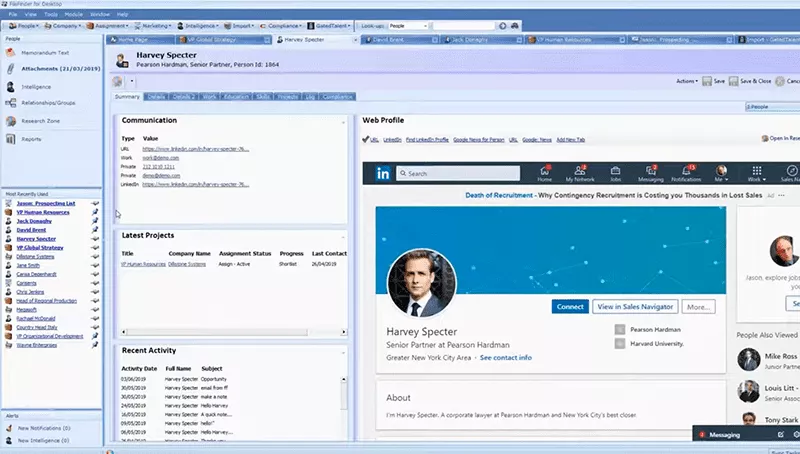
Task: Click the compose icon in Messaging bar
Action: point(781,435)
